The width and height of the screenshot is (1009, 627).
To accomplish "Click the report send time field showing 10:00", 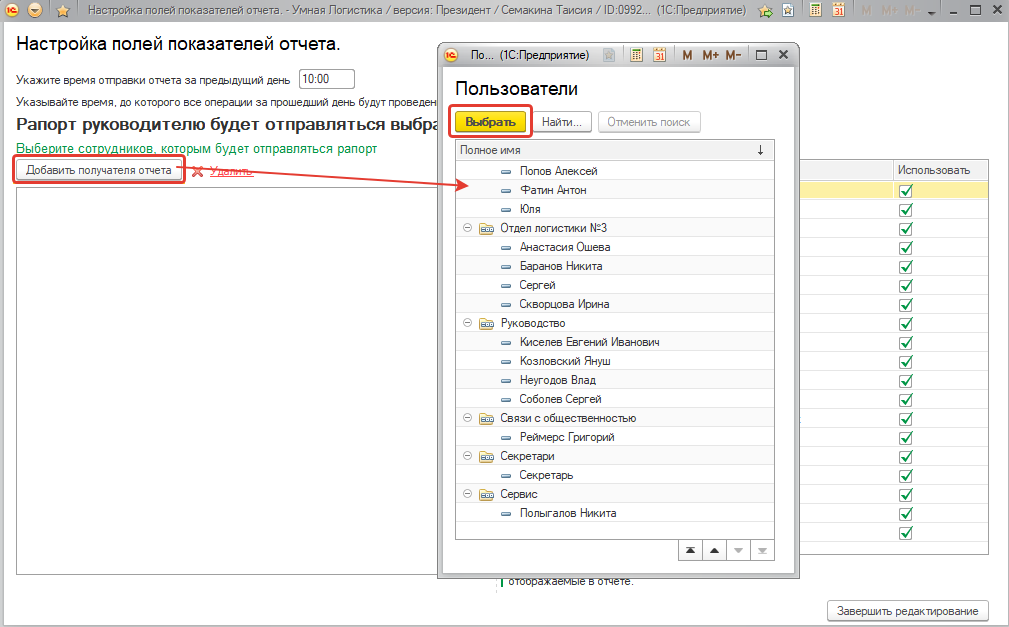I will point(327,79).
